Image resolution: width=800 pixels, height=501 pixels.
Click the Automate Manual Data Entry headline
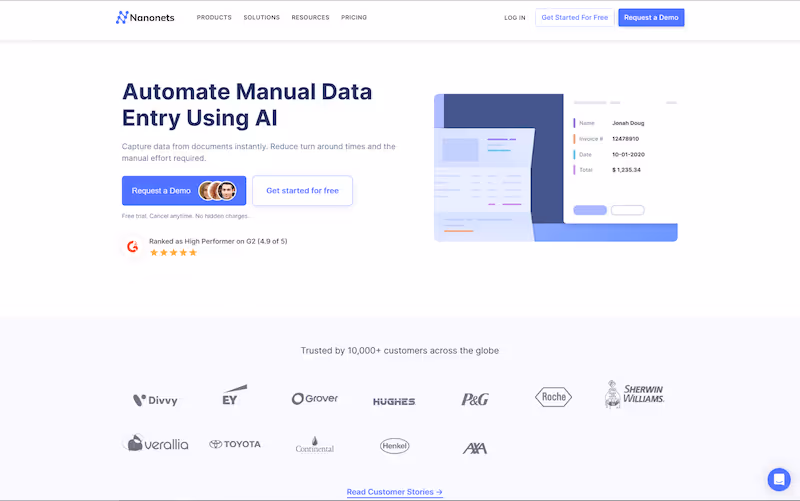[247, 105]
